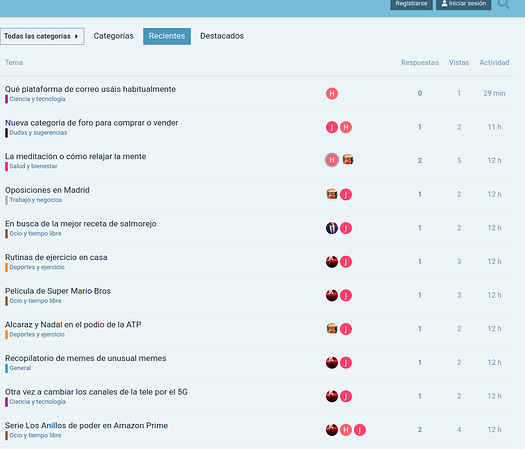This screenshot has height=449, width=525.
Task: Open topic Nueva categoría de foro para comprar
Action: tap(91, 123)
